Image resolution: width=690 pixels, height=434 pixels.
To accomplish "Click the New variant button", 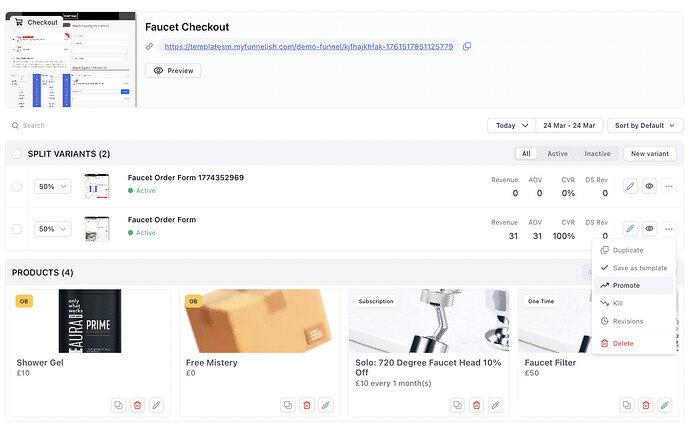I will (x=648, y=154).
